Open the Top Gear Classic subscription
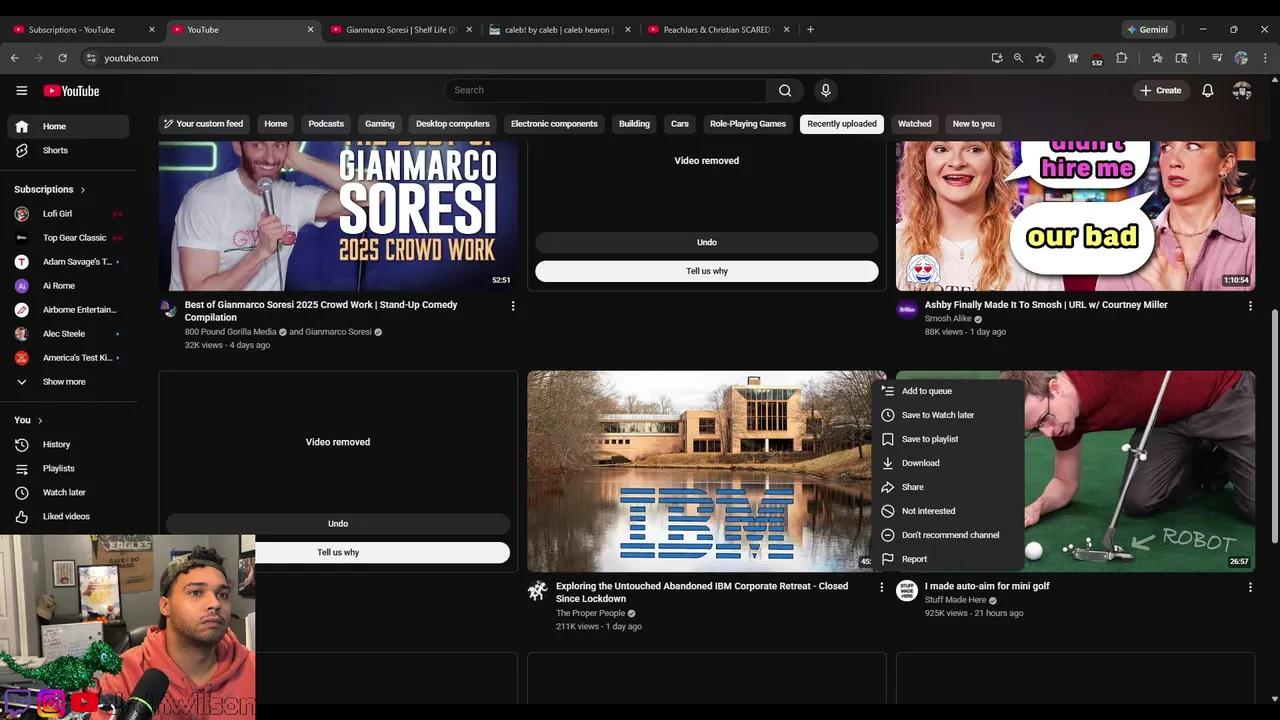This screenshot has width=1280, height=720. tap(68, 238)
